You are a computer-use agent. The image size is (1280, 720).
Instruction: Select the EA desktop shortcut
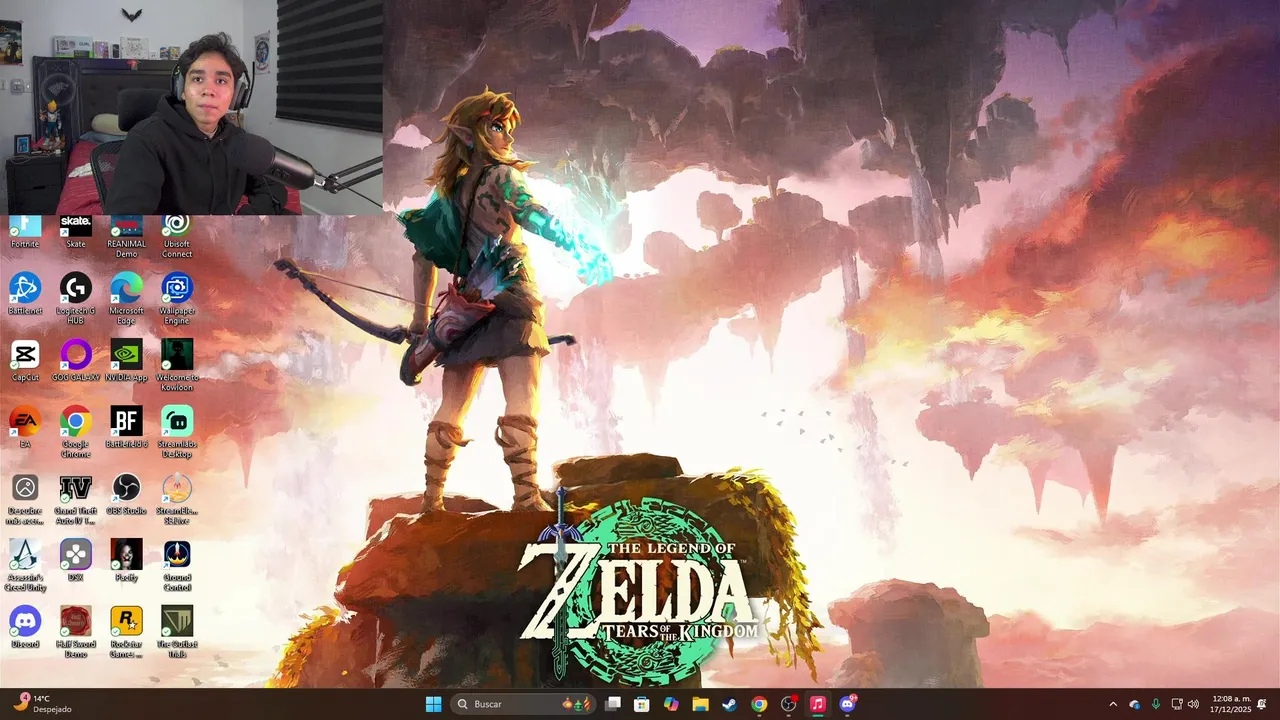pos(25,427)
